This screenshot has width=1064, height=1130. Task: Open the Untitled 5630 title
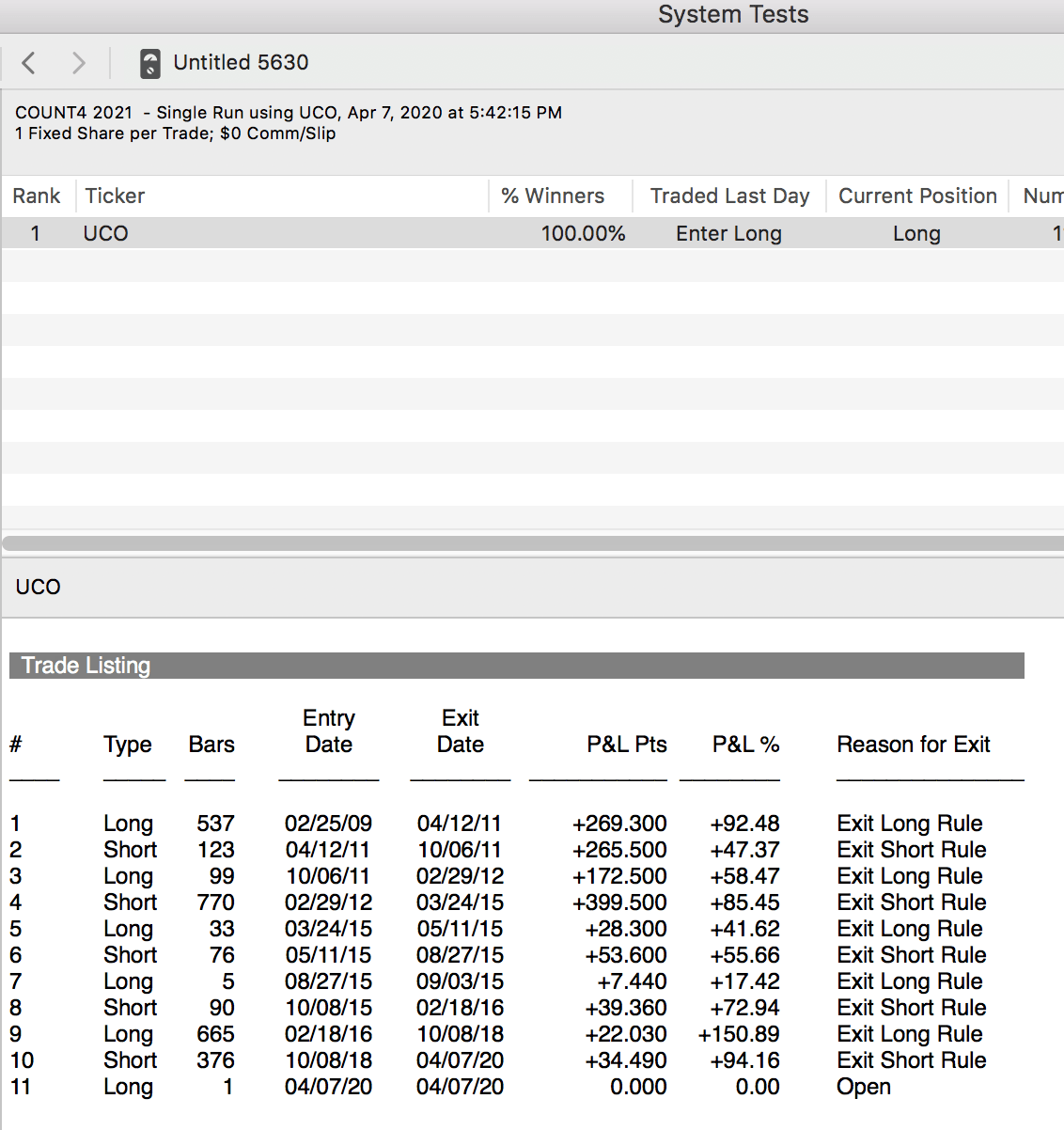click(x=241, y=63)
